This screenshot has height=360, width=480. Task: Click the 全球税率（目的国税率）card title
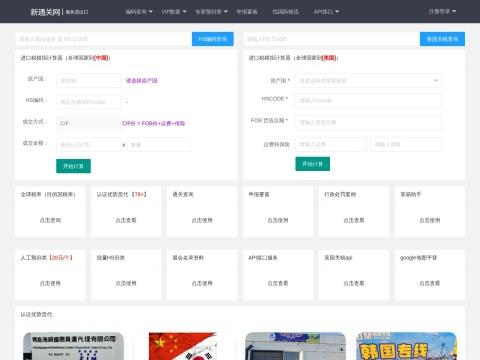[x=48, y=194]
